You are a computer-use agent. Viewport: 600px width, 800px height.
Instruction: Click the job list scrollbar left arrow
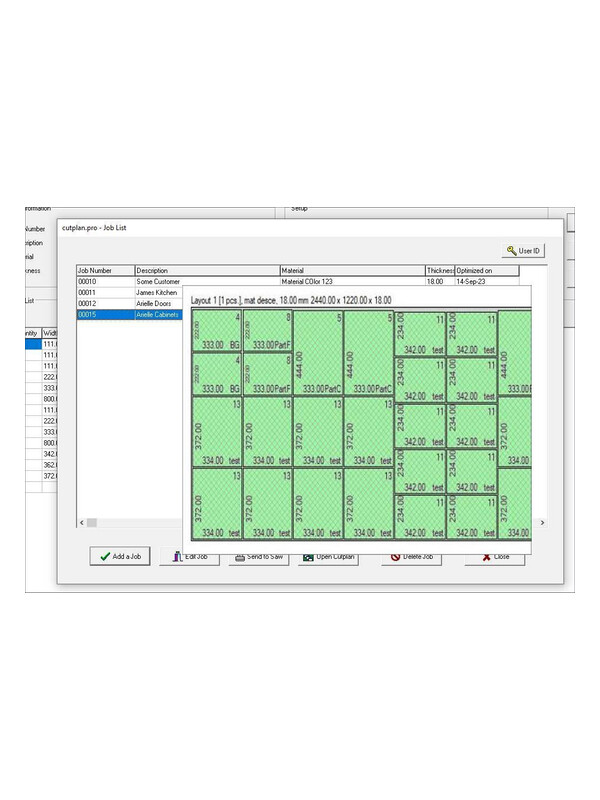pyautogui.click(x=81, y=523)
